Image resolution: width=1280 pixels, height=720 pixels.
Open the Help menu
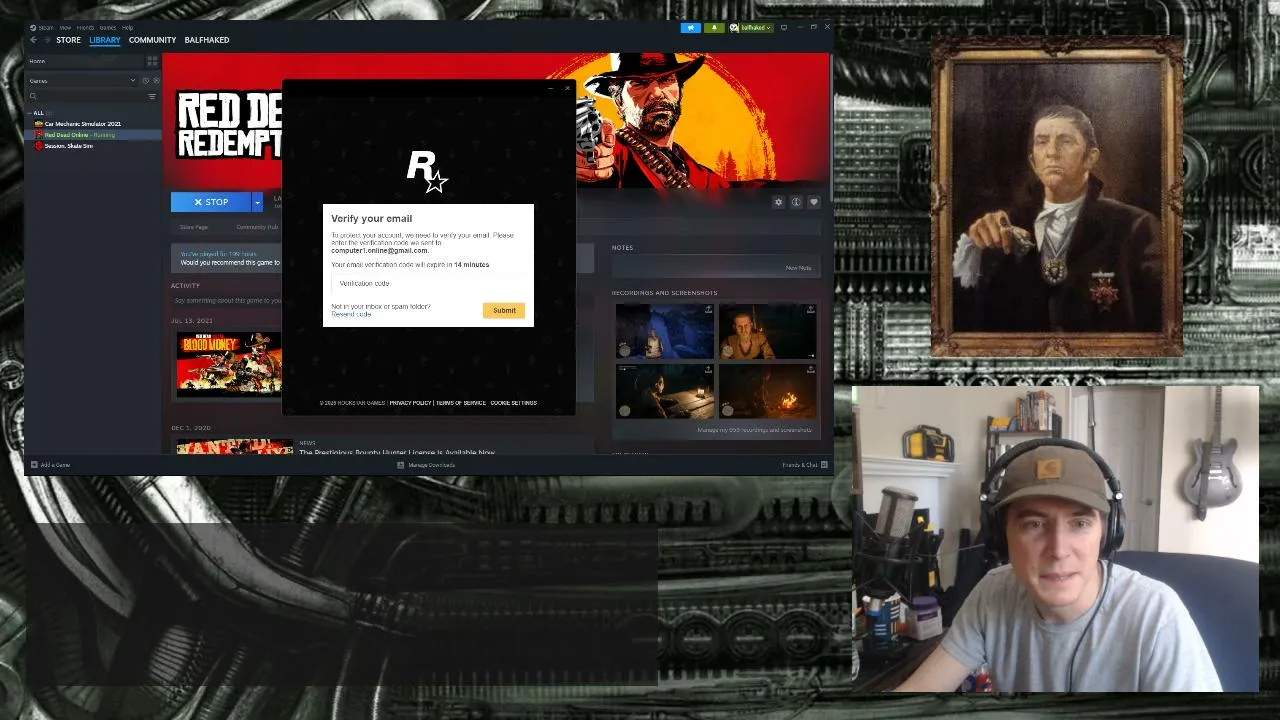pyautogui.click(x=127, y=27)
